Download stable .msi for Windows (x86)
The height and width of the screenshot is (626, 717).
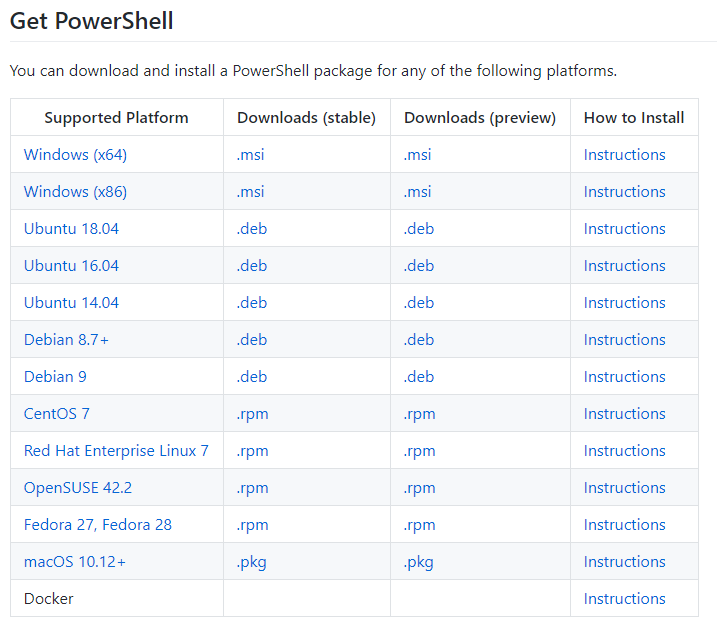251,192
